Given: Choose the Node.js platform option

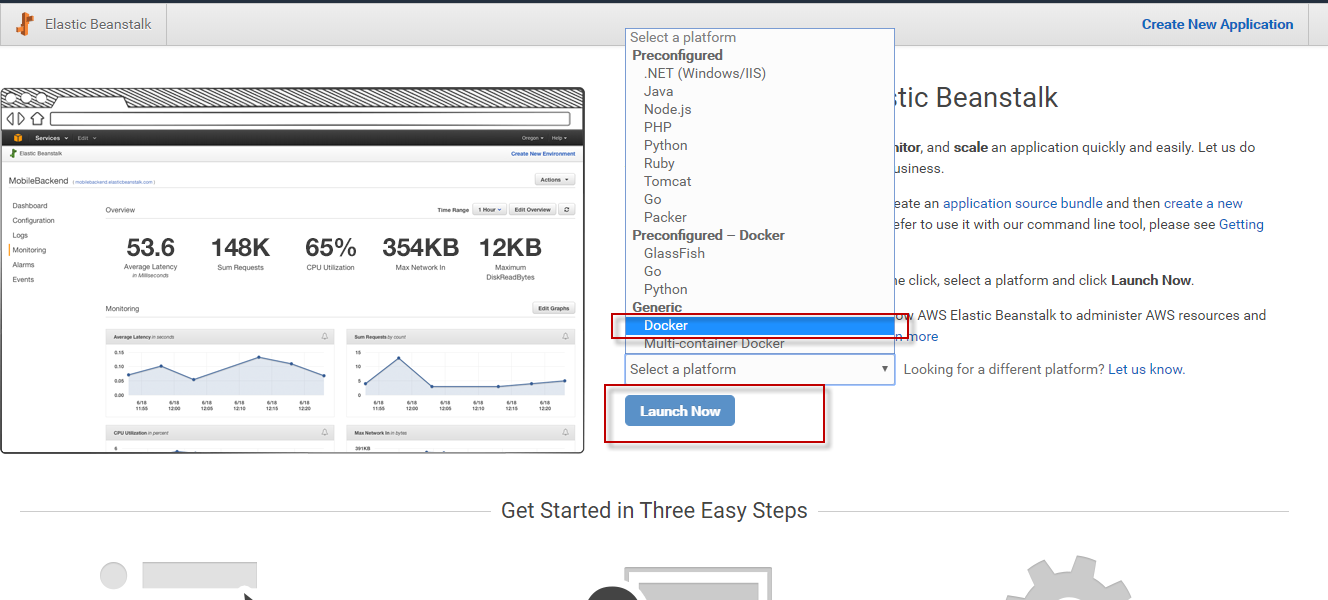Looking at the screenshot, I should coord(667,109).
